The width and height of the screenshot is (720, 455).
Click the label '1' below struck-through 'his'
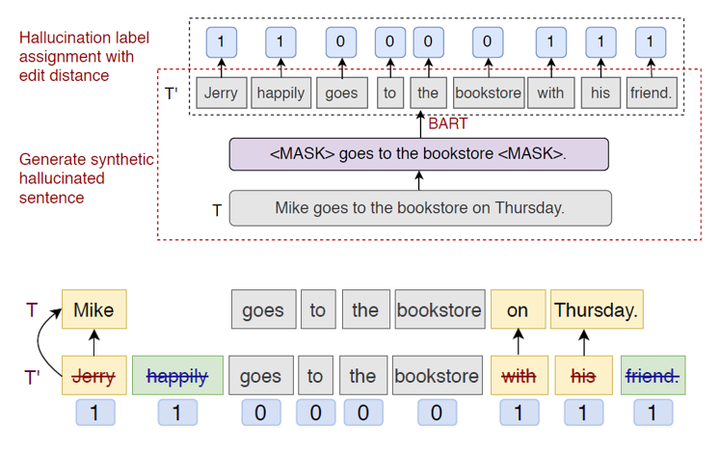click(x=584, y=412)
